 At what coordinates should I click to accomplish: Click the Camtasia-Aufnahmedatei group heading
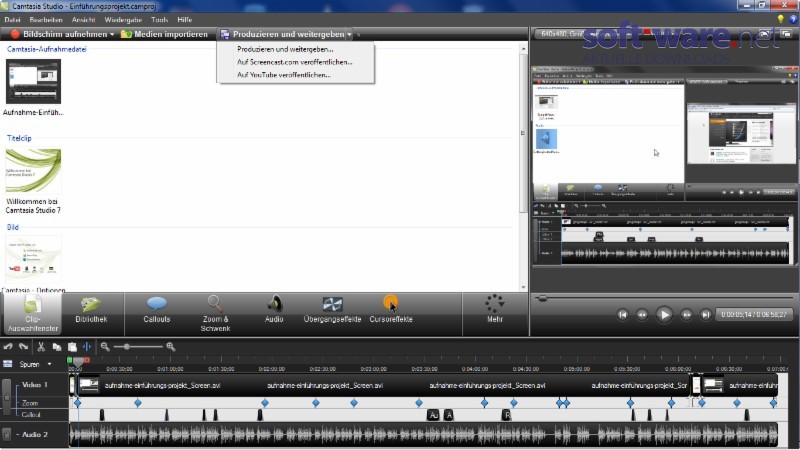click(46, 49)
